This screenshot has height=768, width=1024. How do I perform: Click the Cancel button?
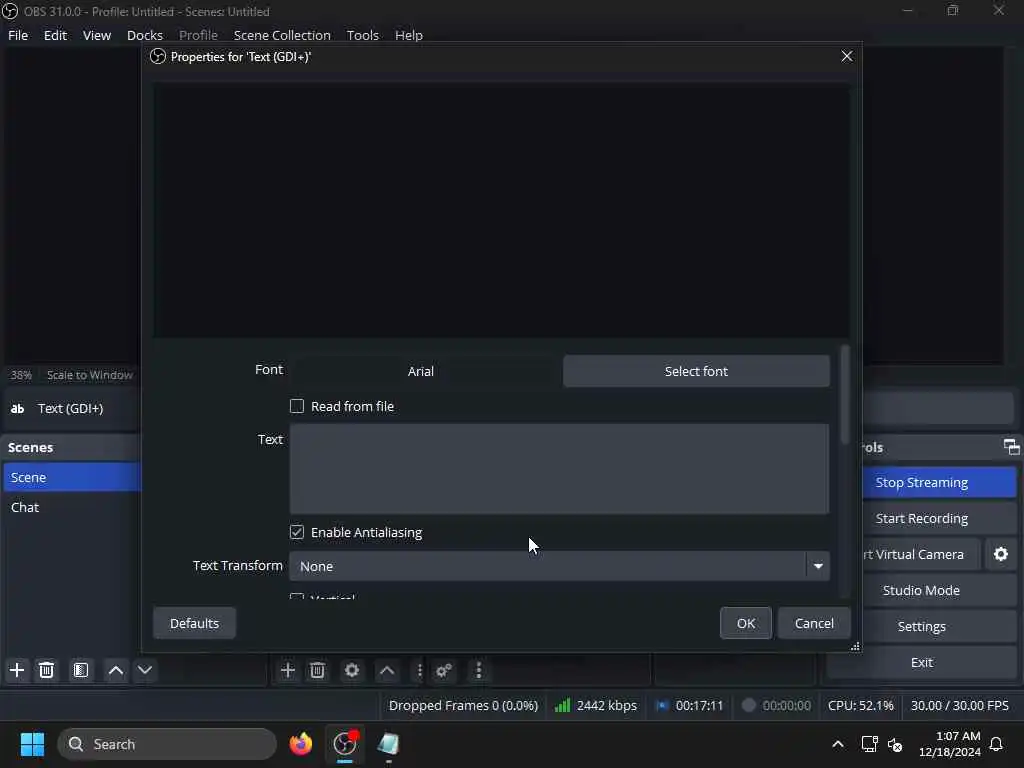pos(814,623)
